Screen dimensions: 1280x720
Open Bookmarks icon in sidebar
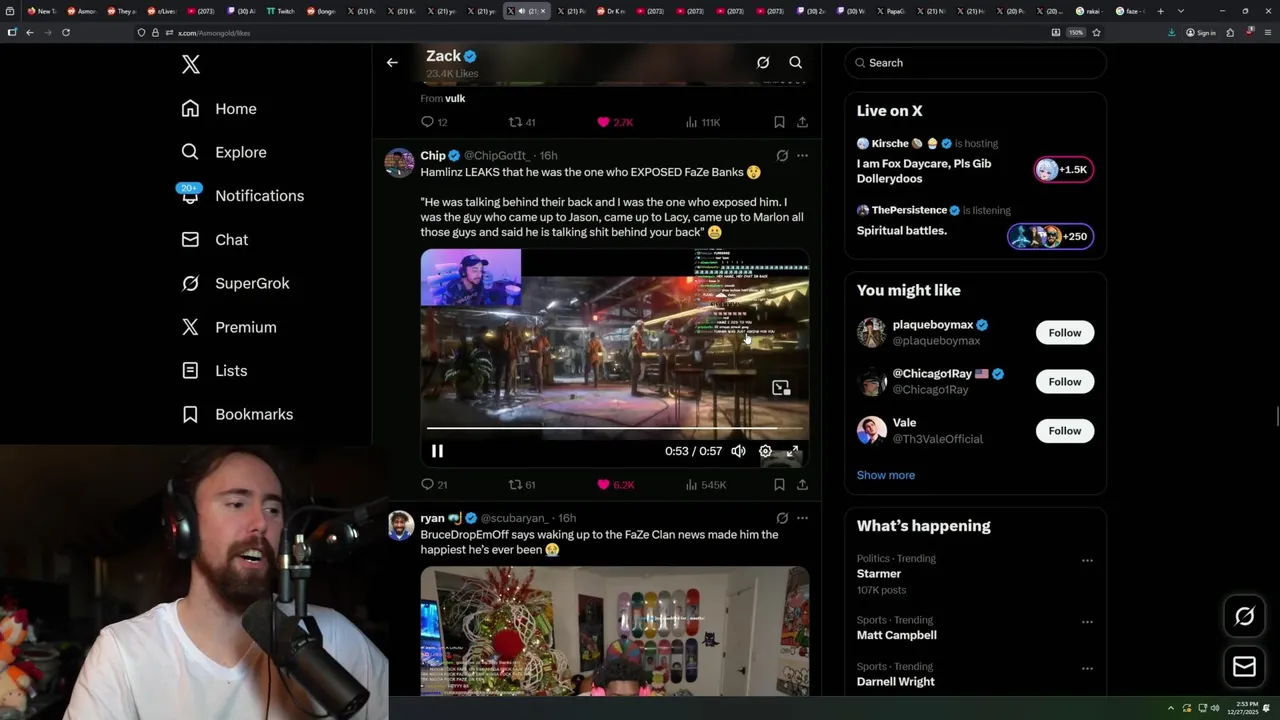pyautogui.click(x=190, y=414)
